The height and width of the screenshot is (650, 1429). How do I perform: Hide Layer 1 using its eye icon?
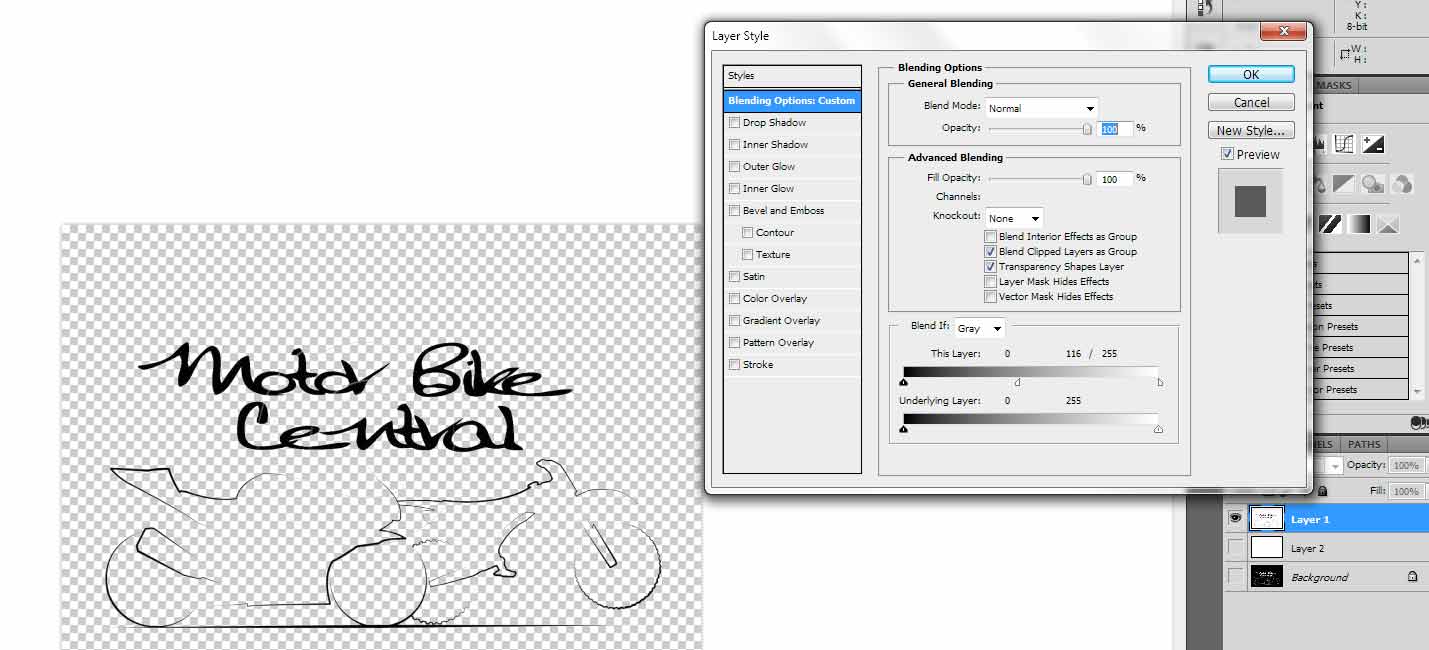[1235, 518]
